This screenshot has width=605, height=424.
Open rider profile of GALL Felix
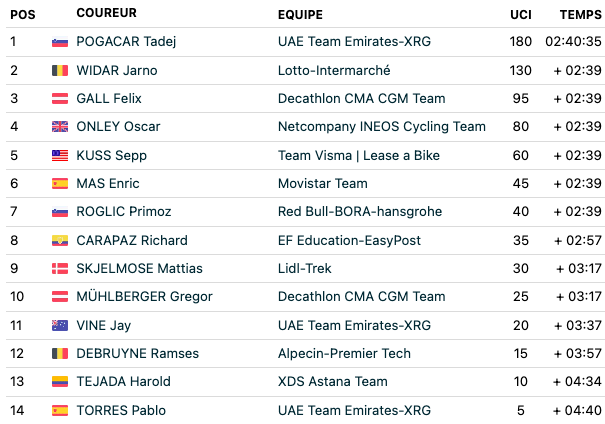pyautogui.click(x=109, y=98)
